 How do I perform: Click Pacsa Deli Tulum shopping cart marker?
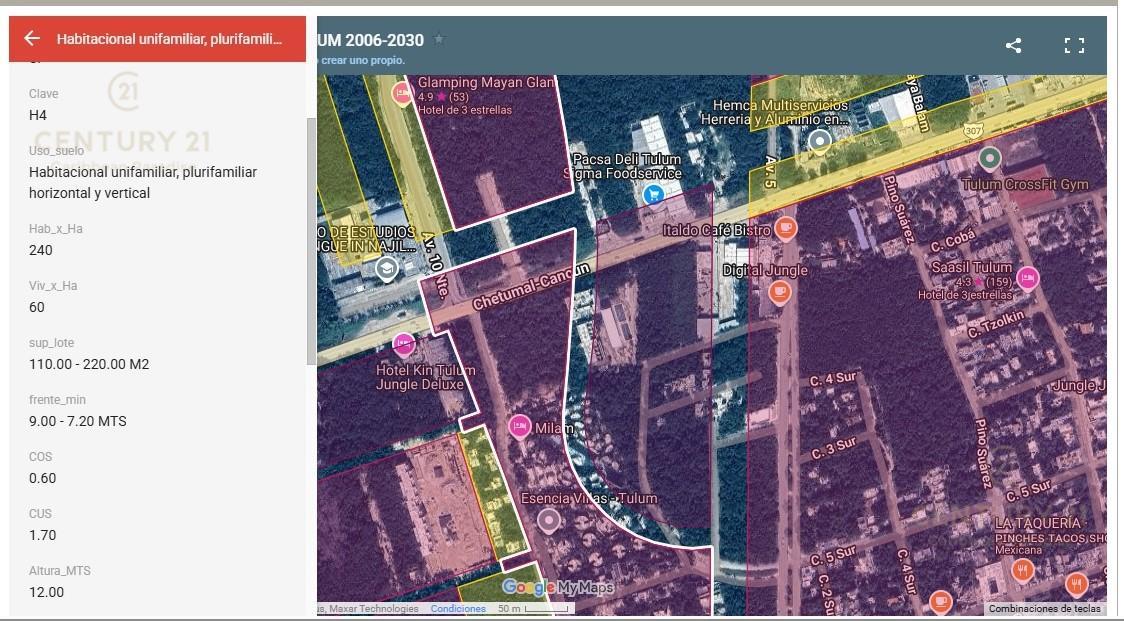653,194
